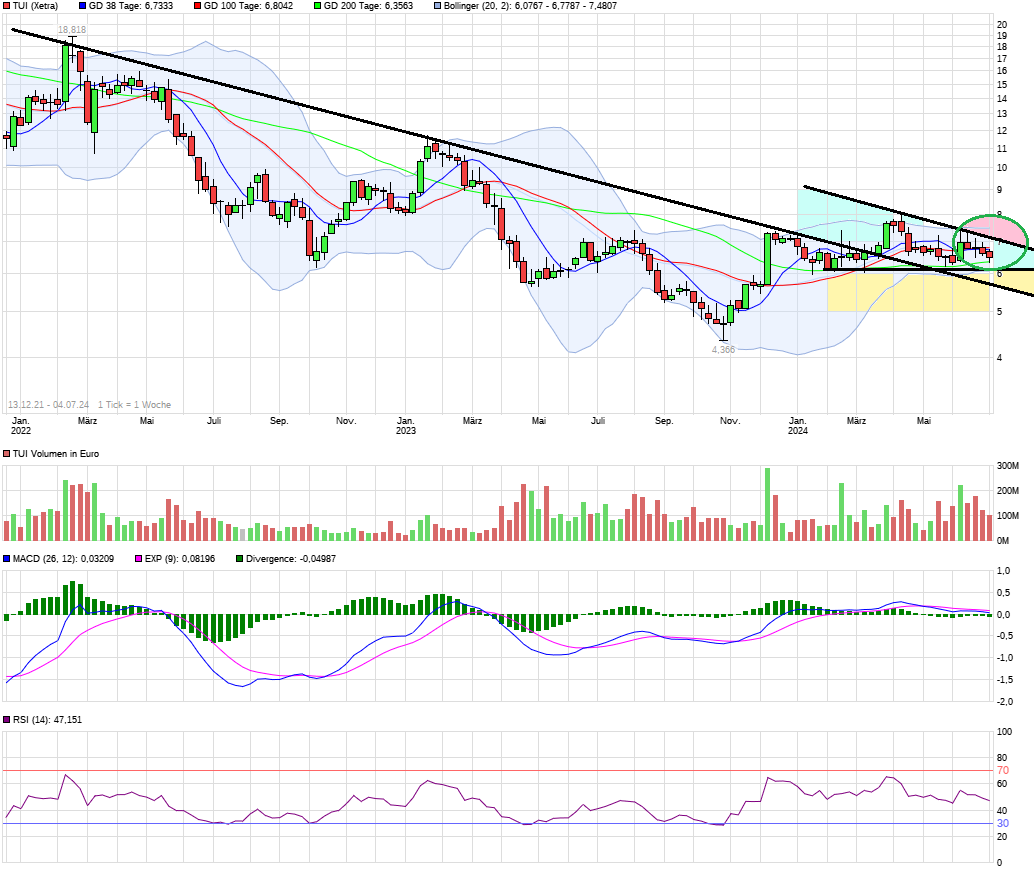Select the 'GD 38 Tage: 6,7333' label
This screenshot has width=1034, height=873.
click(131, 6)
